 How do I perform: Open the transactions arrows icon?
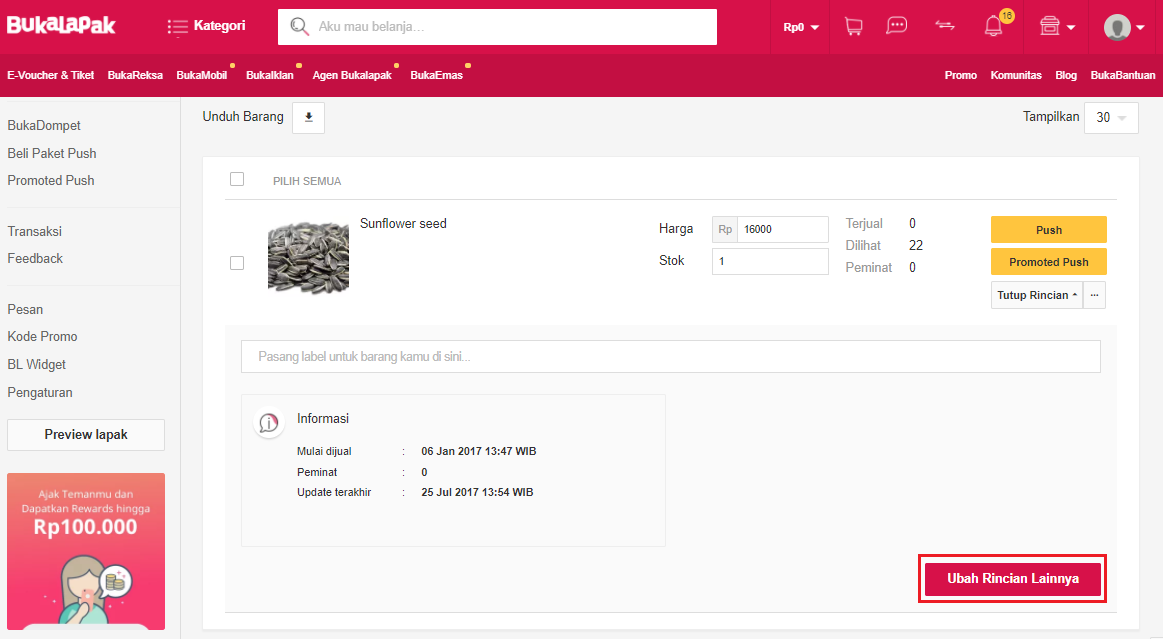click(x=945, y=26)
